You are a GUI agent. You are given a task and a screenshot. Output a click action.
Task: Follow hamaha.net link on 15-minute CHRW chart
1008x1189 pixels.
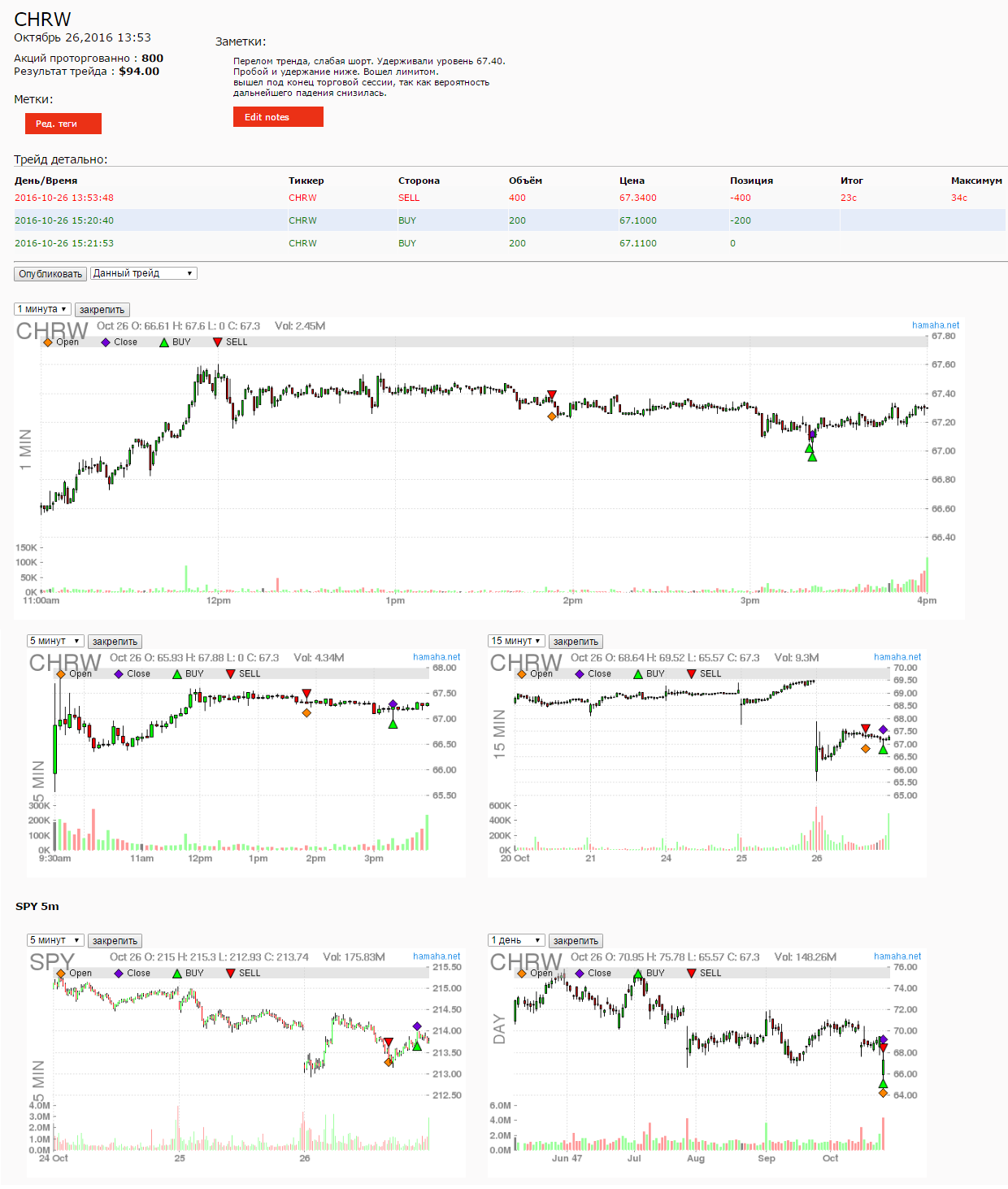(897, 657)
